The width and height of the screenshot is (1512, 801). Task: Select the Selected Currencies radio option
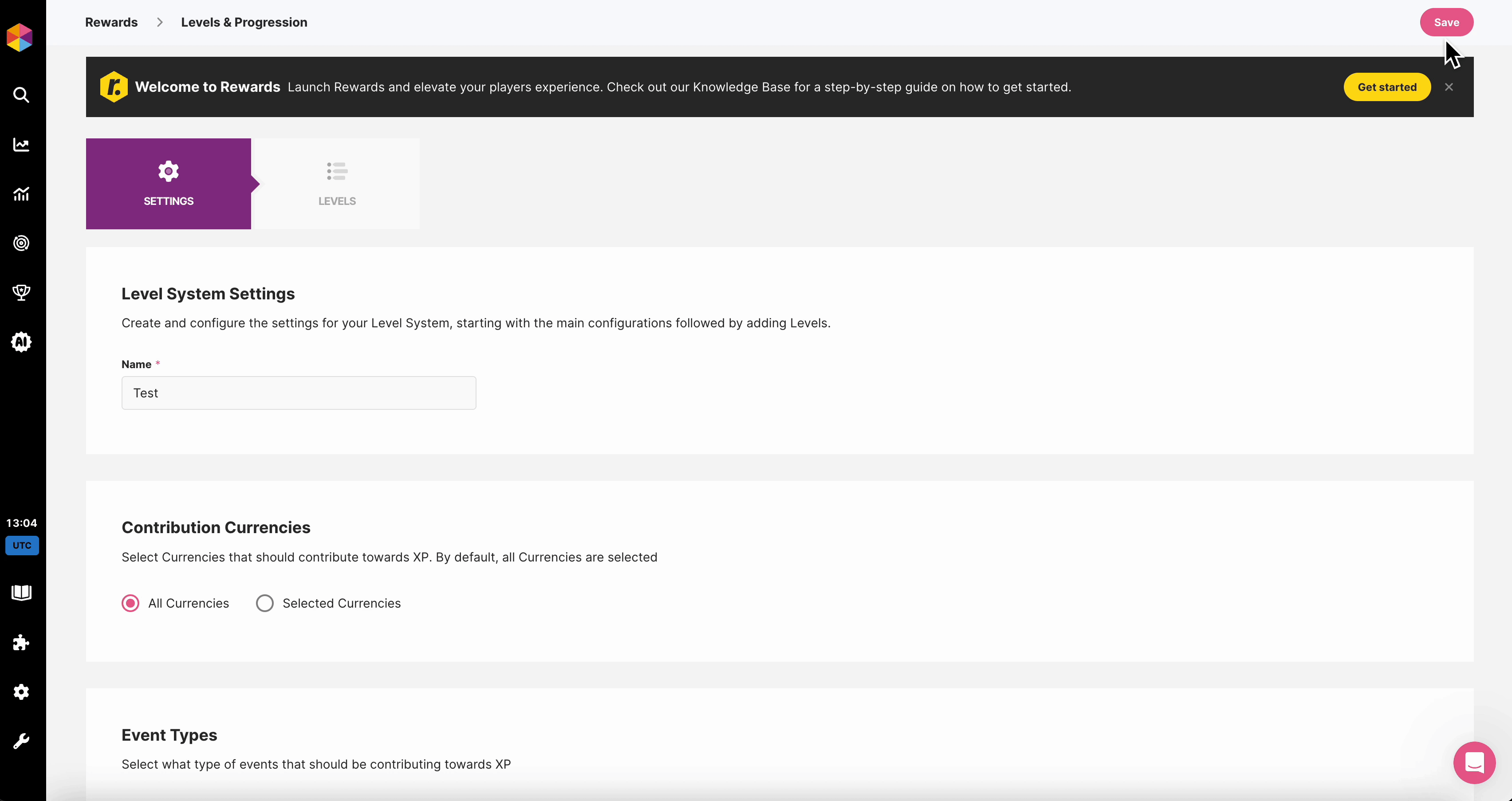pos(265,603)
